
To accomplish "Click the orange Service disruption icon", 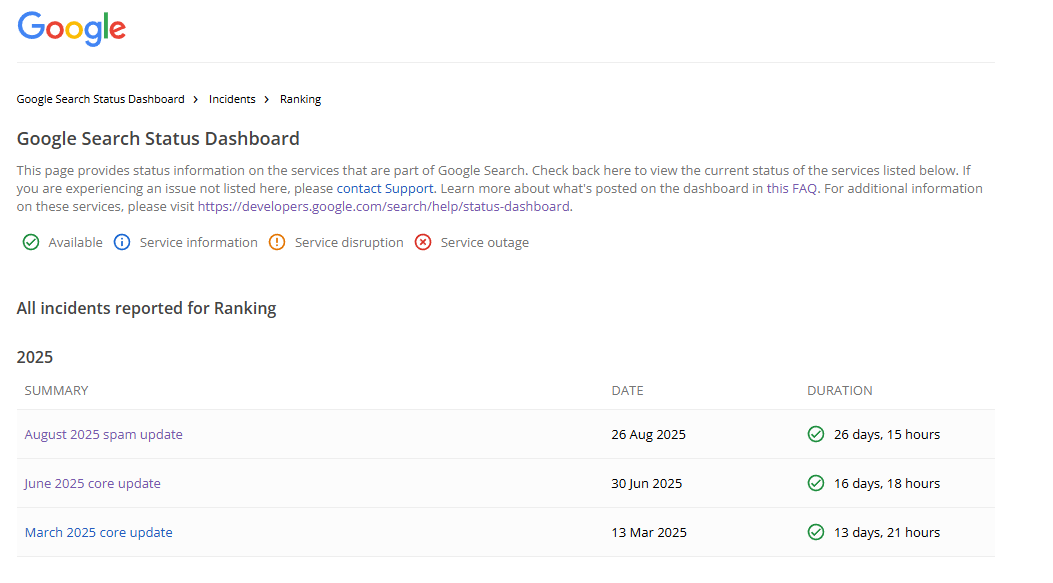I will tap(277, 242).
